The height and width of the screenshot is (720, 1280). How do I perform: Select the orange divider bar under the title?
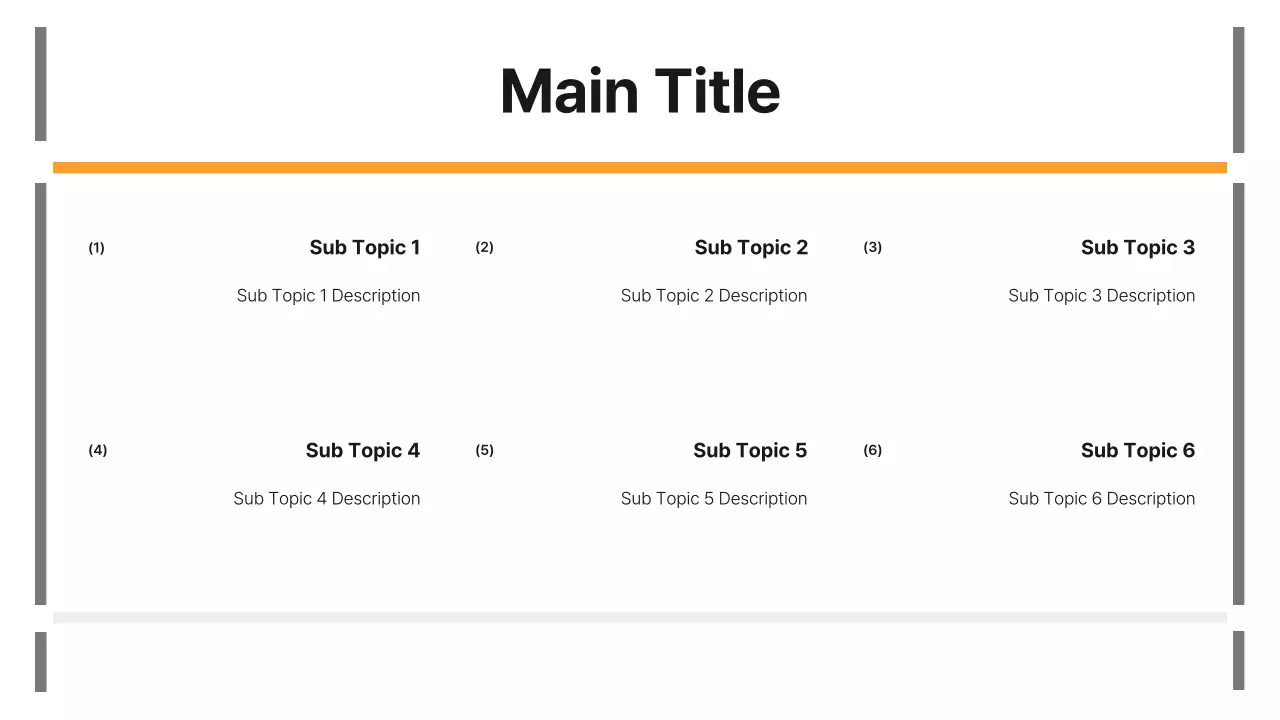[x=640, y=167]
